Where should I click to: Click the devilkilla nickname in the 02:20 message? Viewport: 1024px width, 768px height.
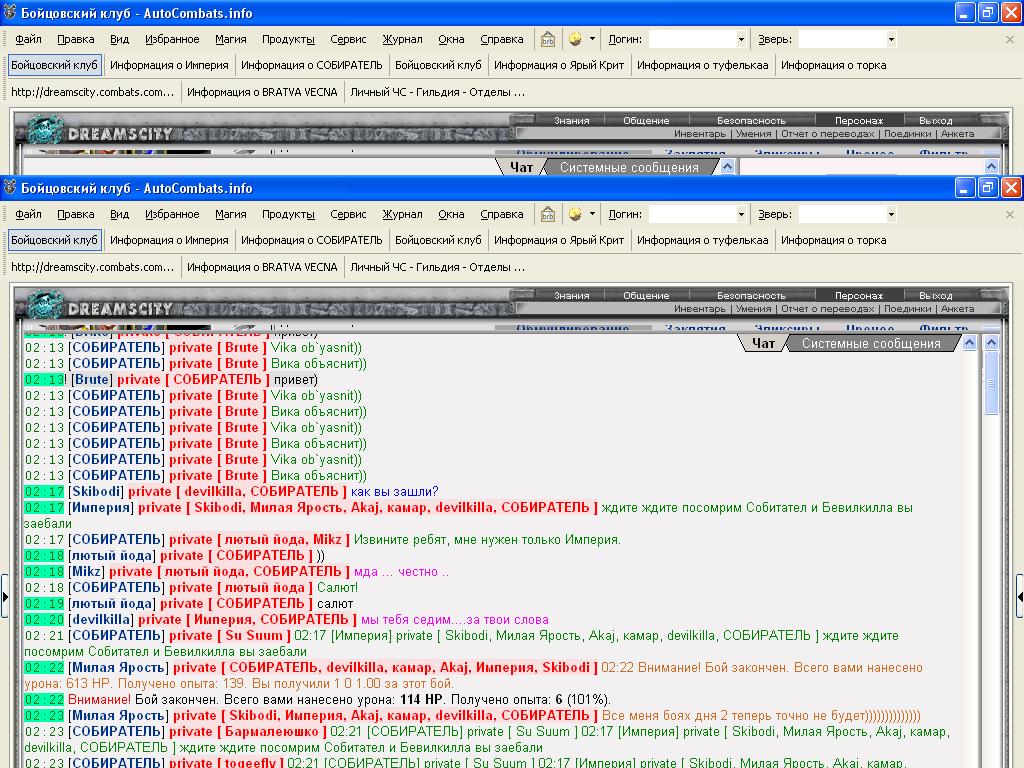pos(101,619)
